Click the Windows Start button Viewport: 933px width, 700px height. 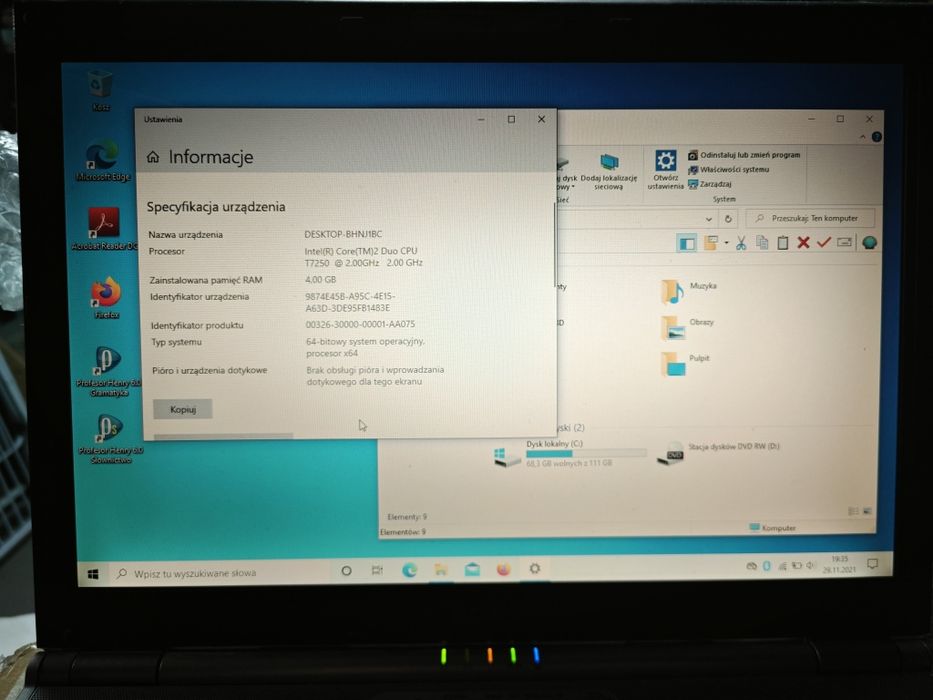click(93, 574)
